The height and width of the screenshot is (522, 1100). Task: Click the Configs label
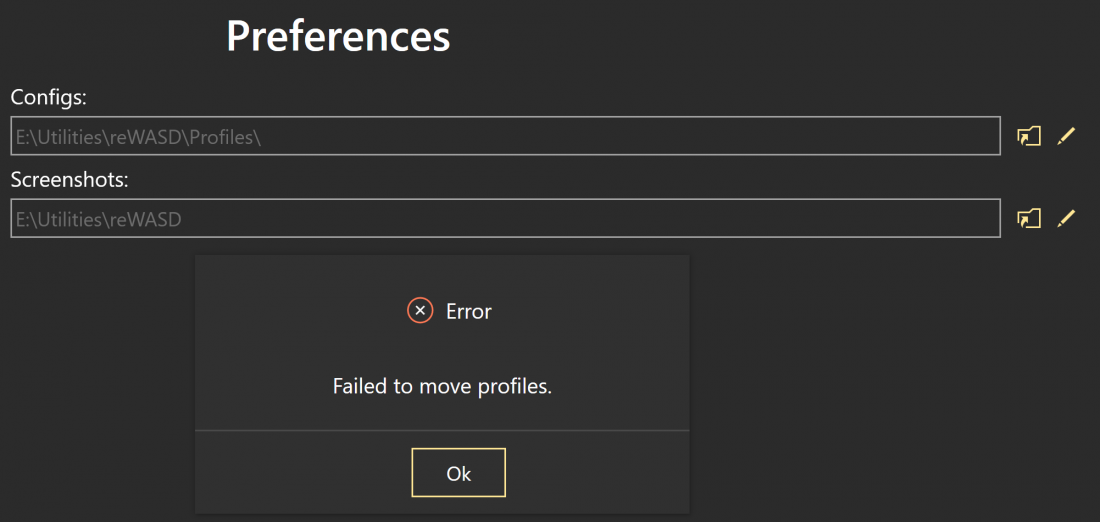[x=48, y=98]
